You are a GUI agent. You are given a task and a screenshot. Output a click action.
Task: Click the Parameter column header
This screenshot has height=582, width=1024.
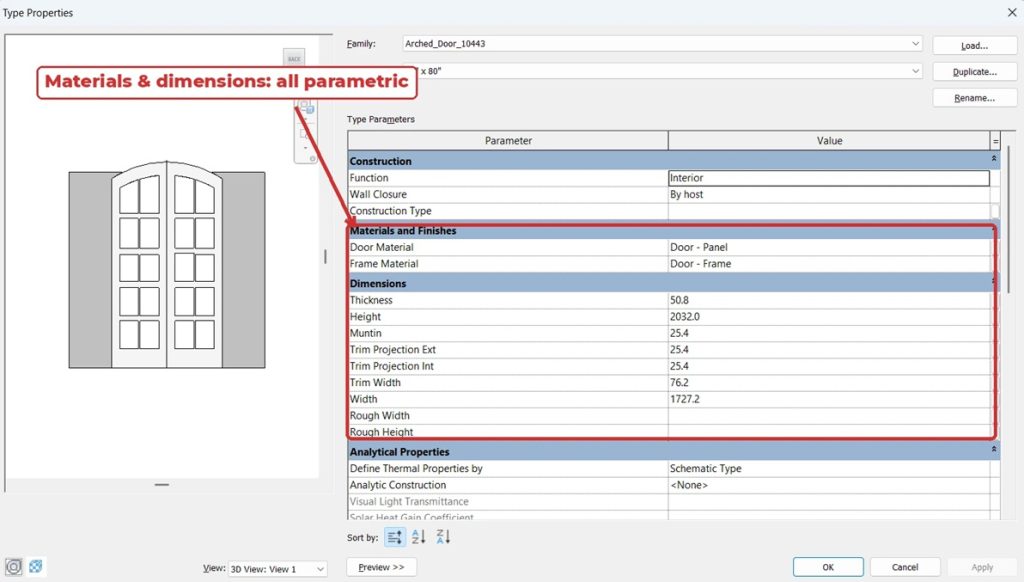(x=508, y=140)
